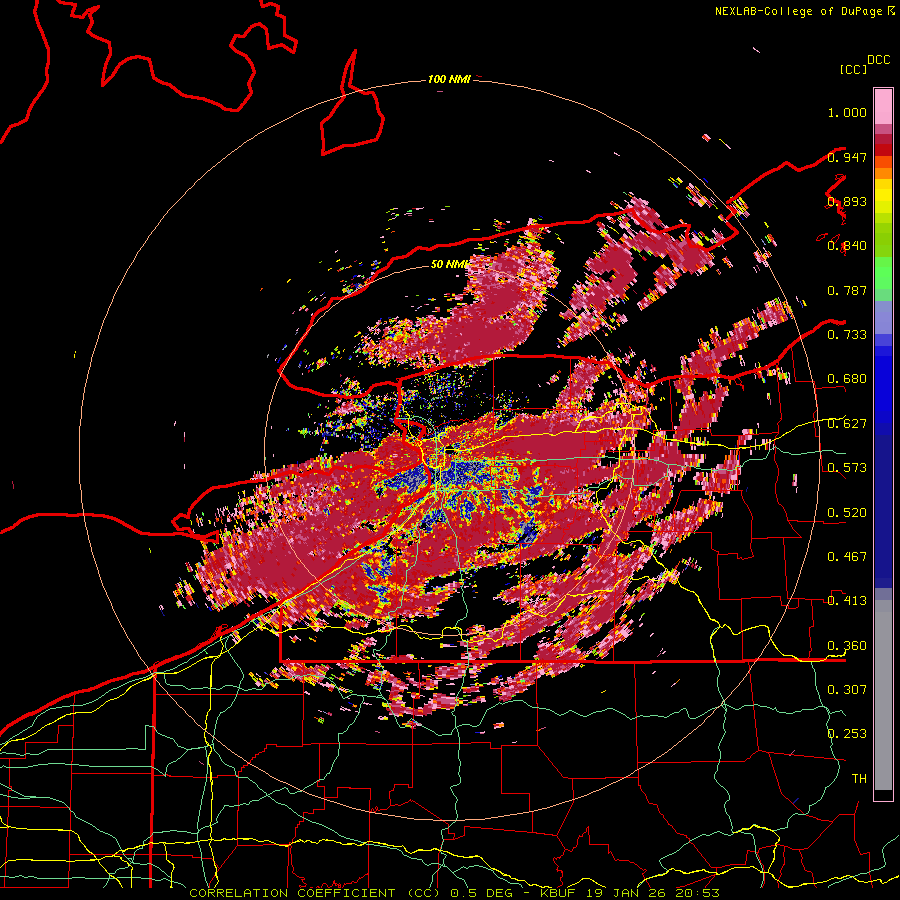The image size is (900, 900).
Task: Click the 0.840 scale label
Action: (847, 246)
